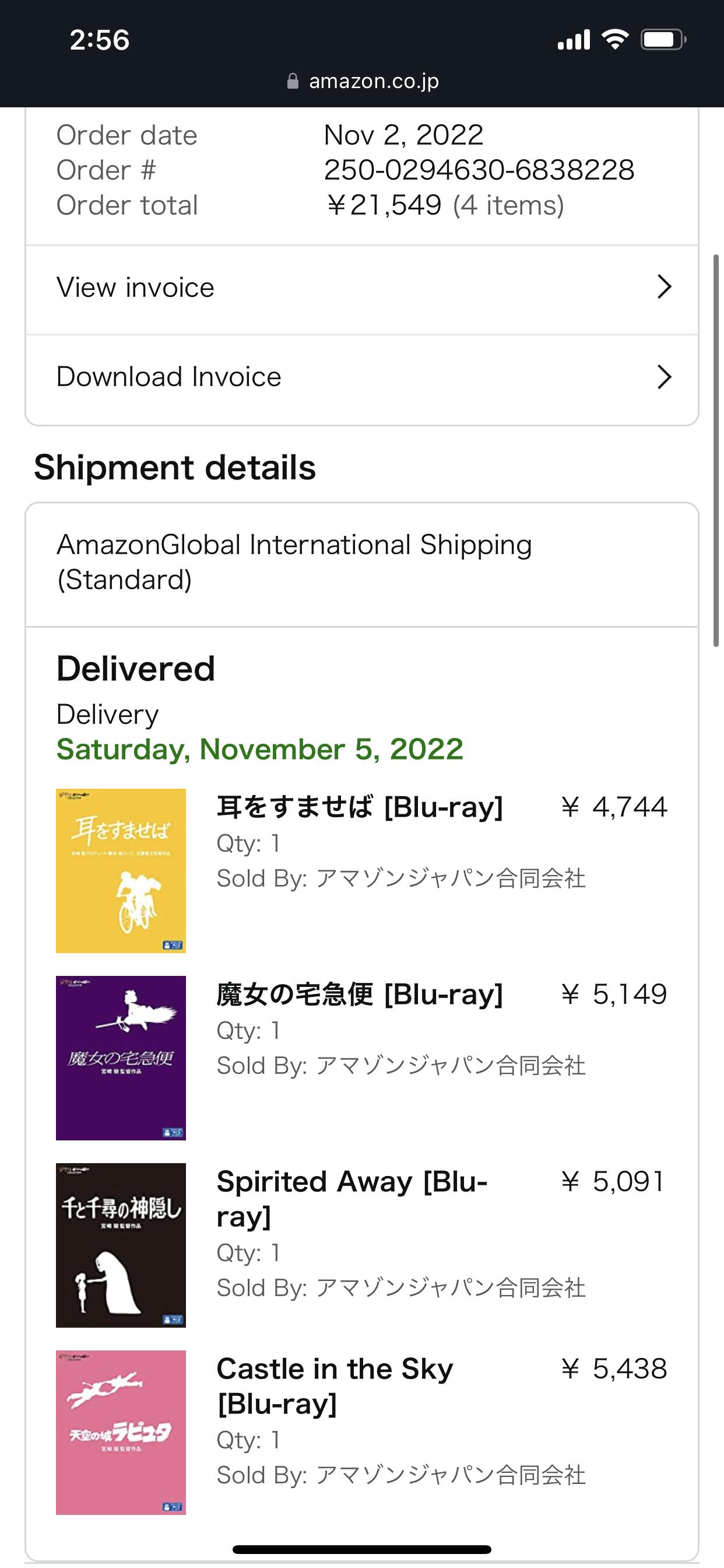This screenshot has width=724, height=1568.
Task: Tap the battery status icon
Action: (x=663, y=40)
